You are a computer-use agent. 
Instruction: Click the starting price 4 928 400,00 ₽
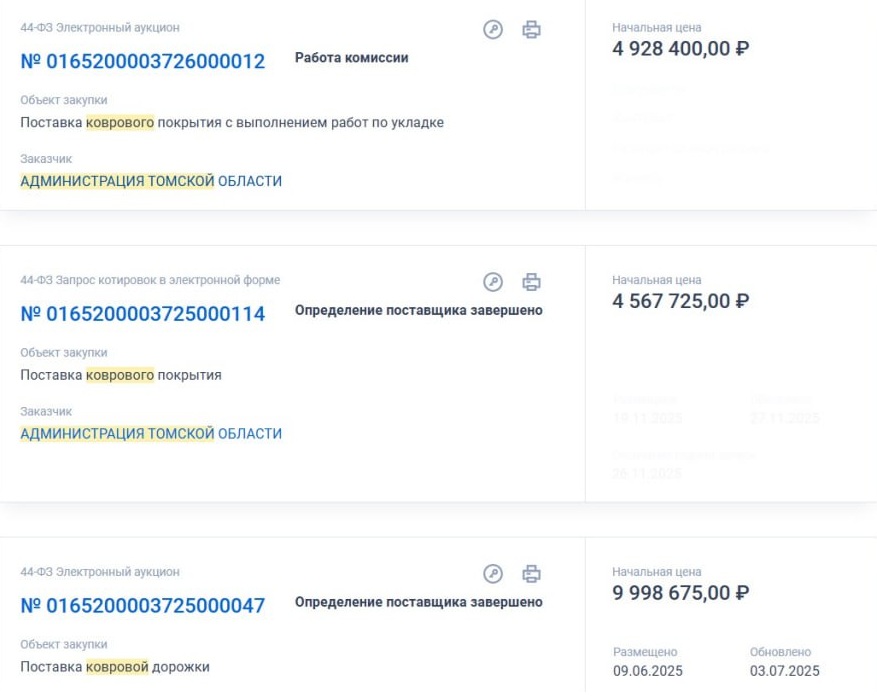coord(680,48)
